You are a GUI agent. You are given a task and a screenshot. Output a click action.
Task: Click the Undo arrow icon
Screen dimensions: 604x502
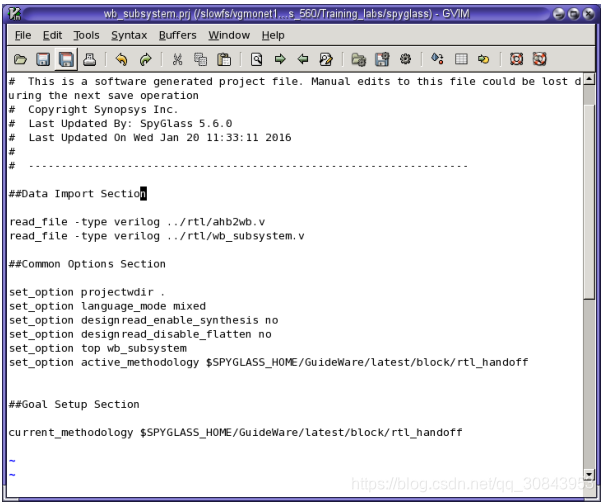click(121, 60)
